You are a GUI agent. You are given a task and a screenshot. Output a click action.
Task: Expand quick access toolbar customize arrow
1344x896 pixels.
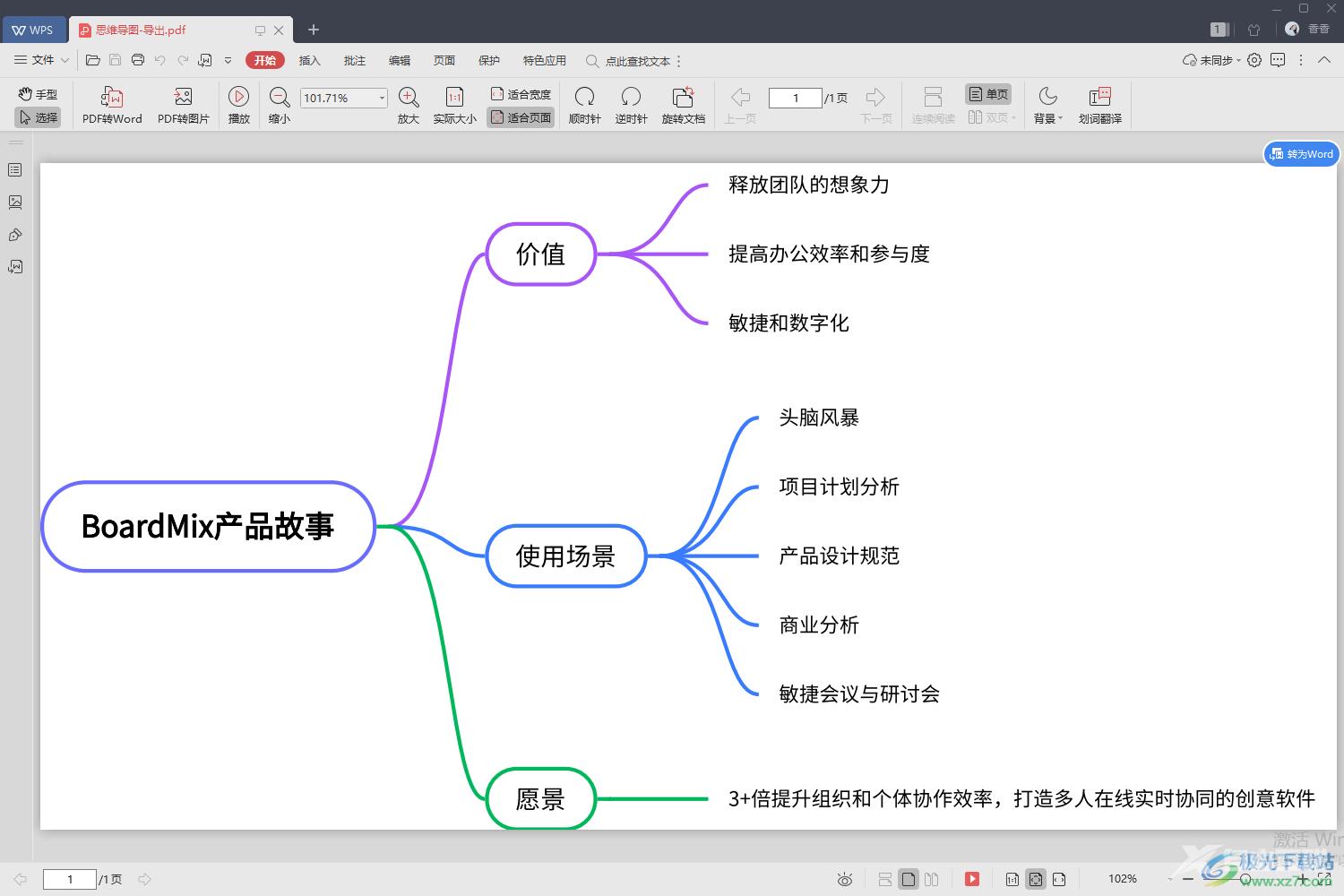[228, 61]
